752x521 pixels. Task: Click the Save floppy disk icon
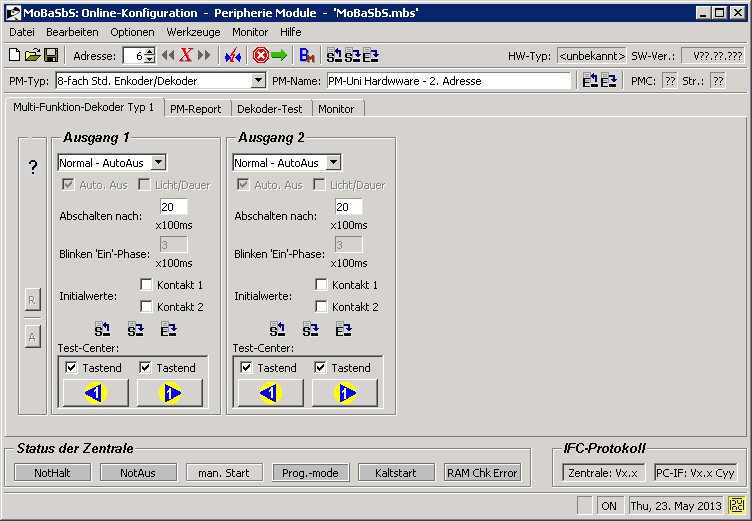tap(50, 55)
